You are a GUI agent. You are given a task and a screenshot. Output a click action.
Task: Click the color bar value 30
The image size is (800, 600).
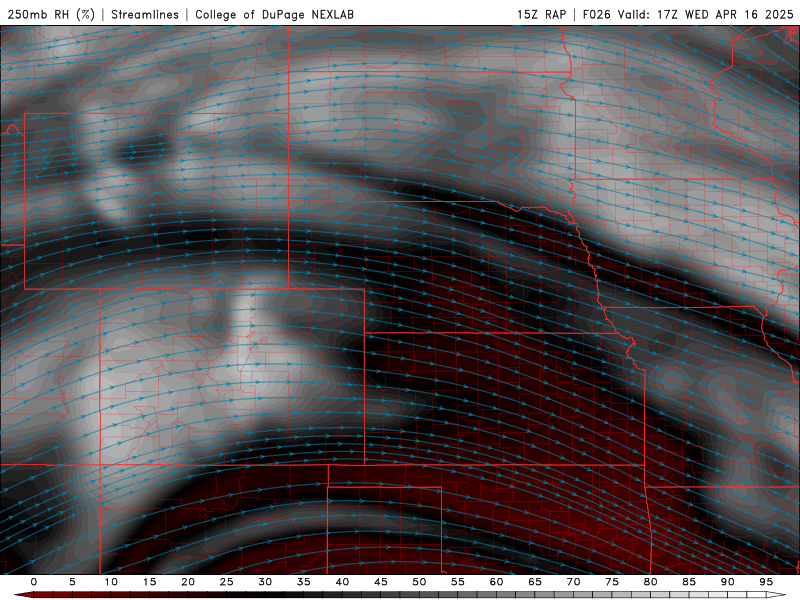265,582
